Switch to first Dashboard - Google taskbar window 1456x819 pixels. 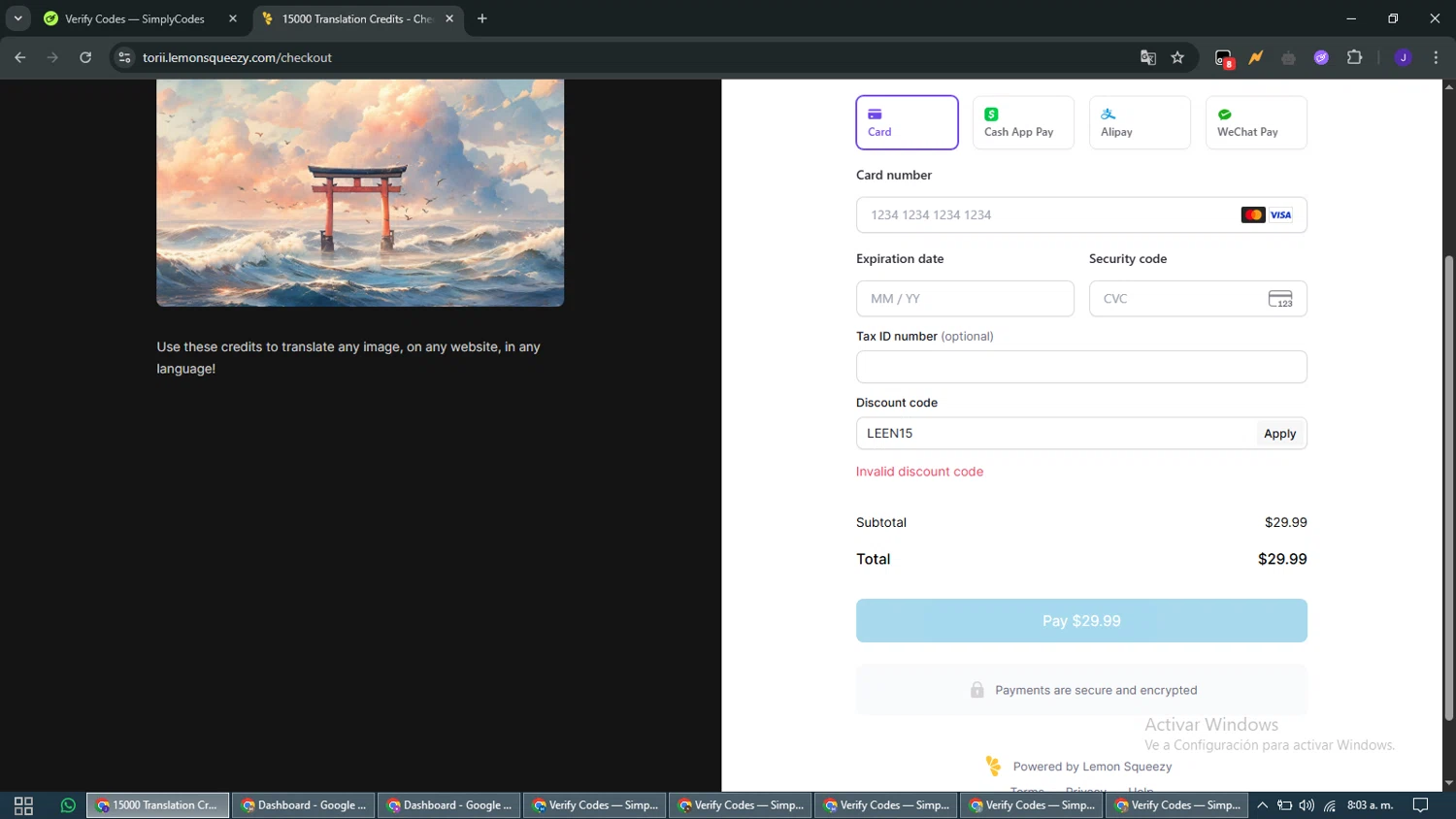pyautogui.click(x=304, y=805)
